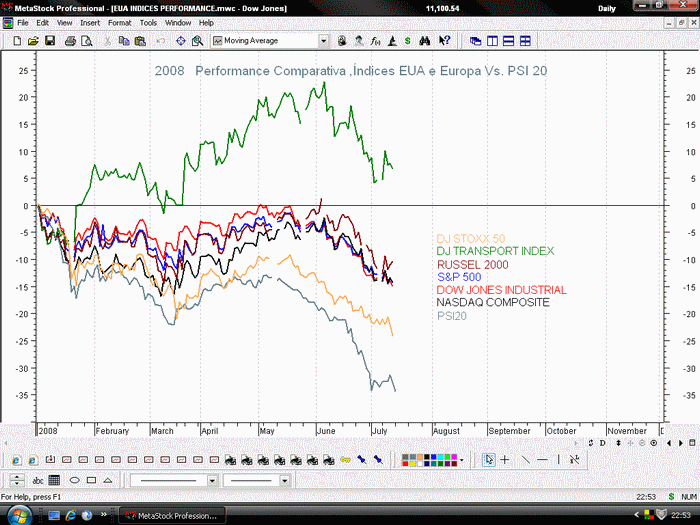Create a new chart with New icon

[x=17, y=41]
